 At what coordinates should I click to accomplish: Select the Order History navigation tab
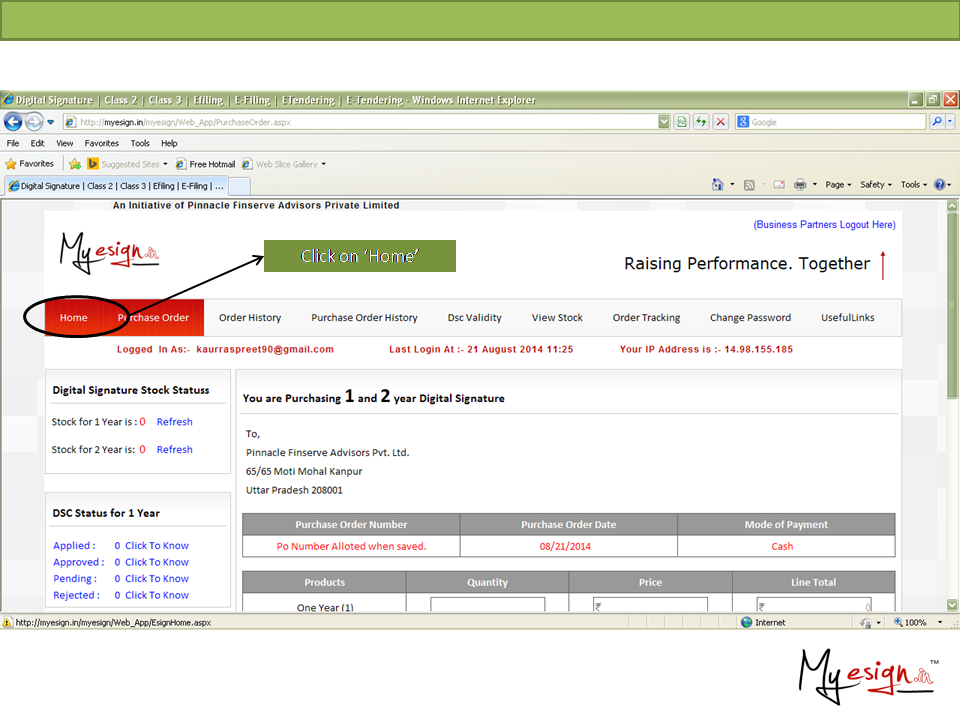point(250,318)
